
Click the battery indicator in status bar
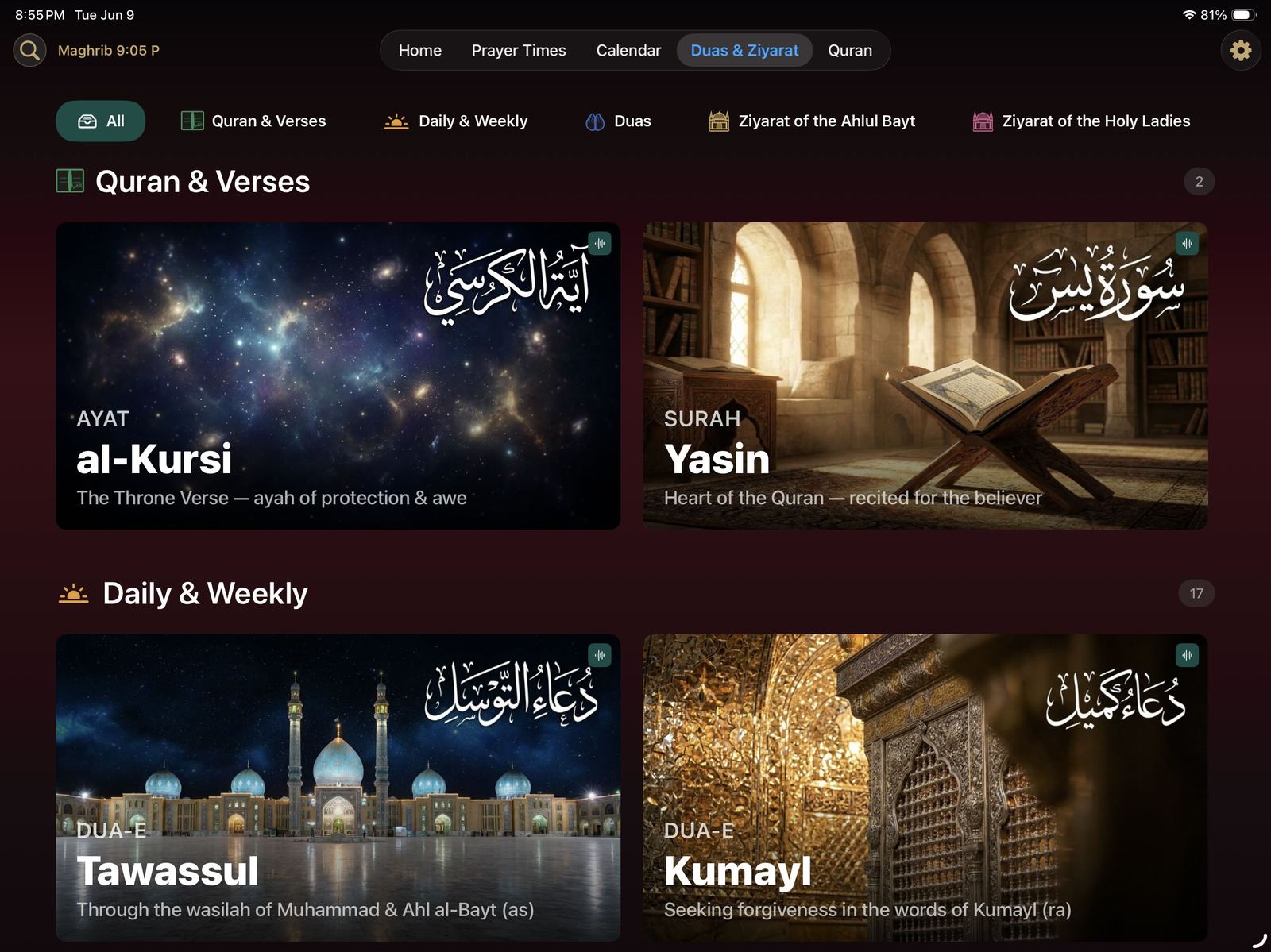pos(1244,15)
